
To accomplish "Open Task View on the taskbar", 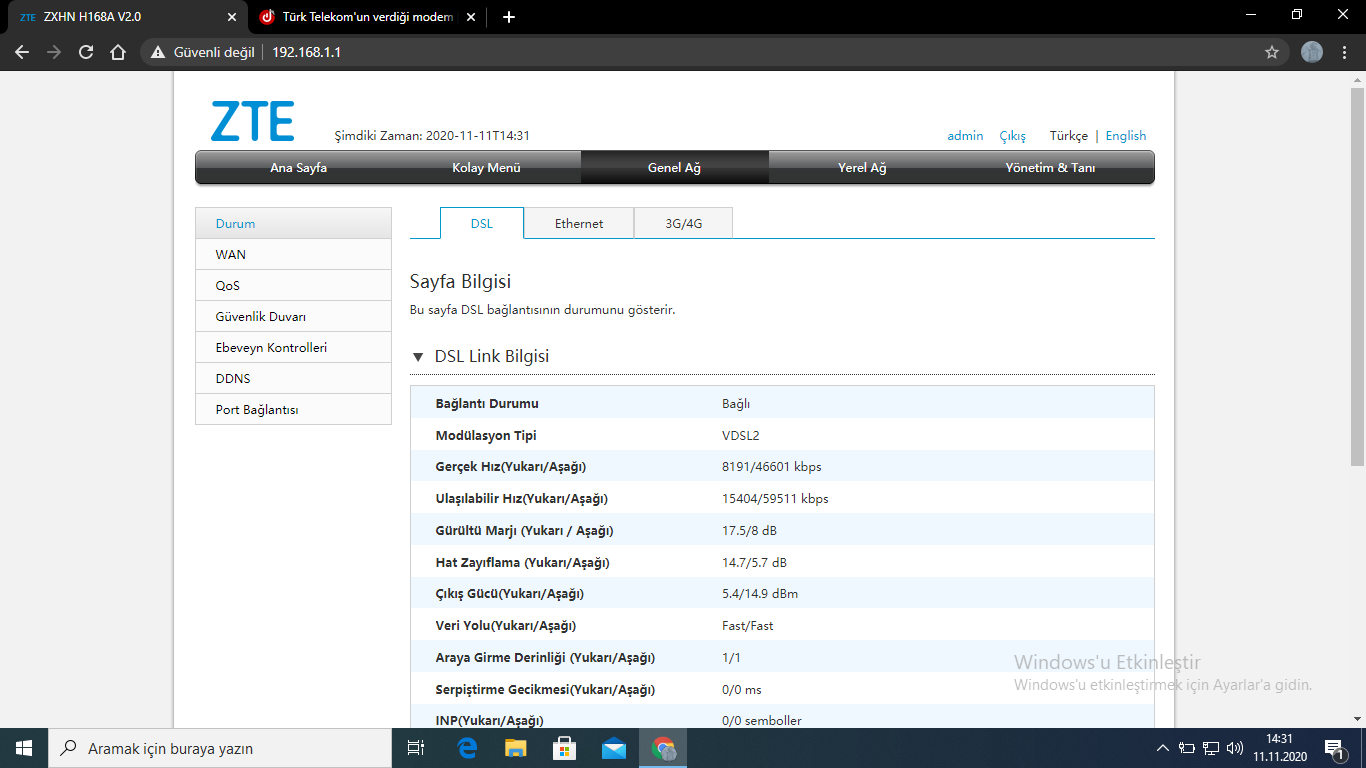I will [x=416, y=748].
